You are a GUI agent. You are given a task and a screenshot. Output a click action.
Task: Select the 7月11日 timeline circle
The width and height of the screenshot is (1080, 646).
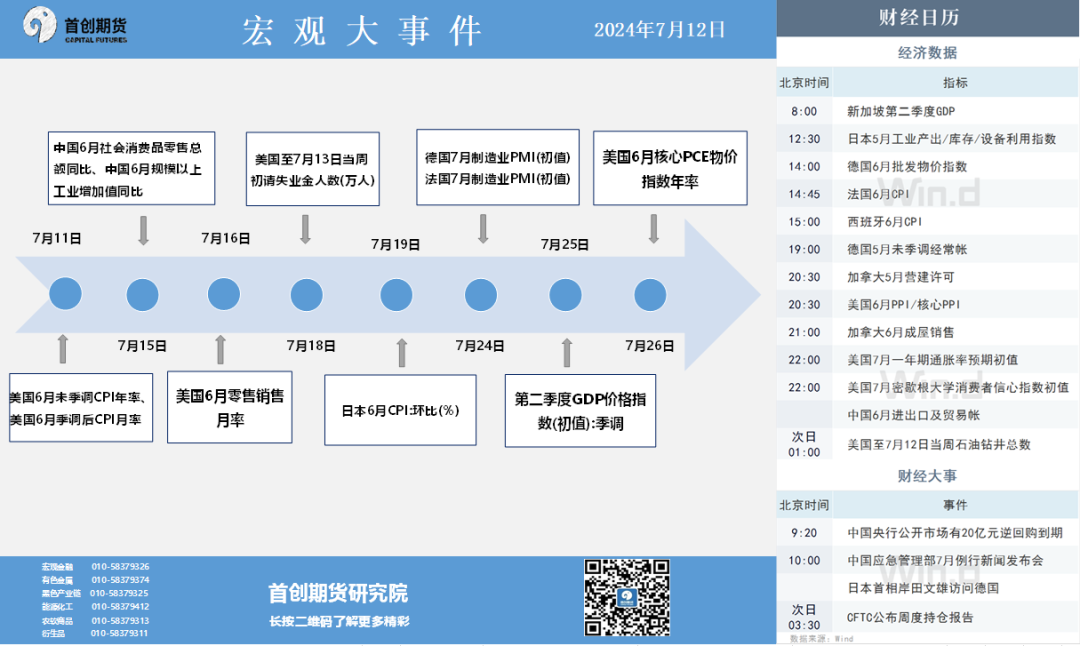pyautogui.click(x=65, y=295)
